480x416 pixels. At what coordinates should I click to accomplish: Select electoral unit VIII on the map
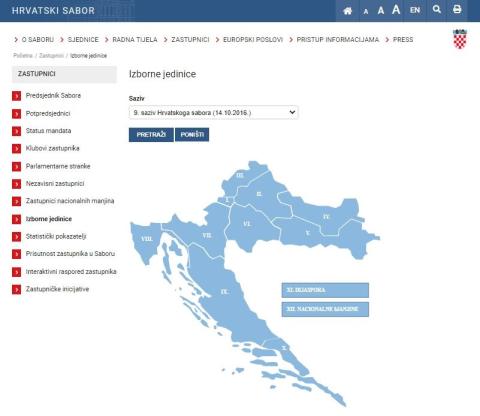pos(145,239)
